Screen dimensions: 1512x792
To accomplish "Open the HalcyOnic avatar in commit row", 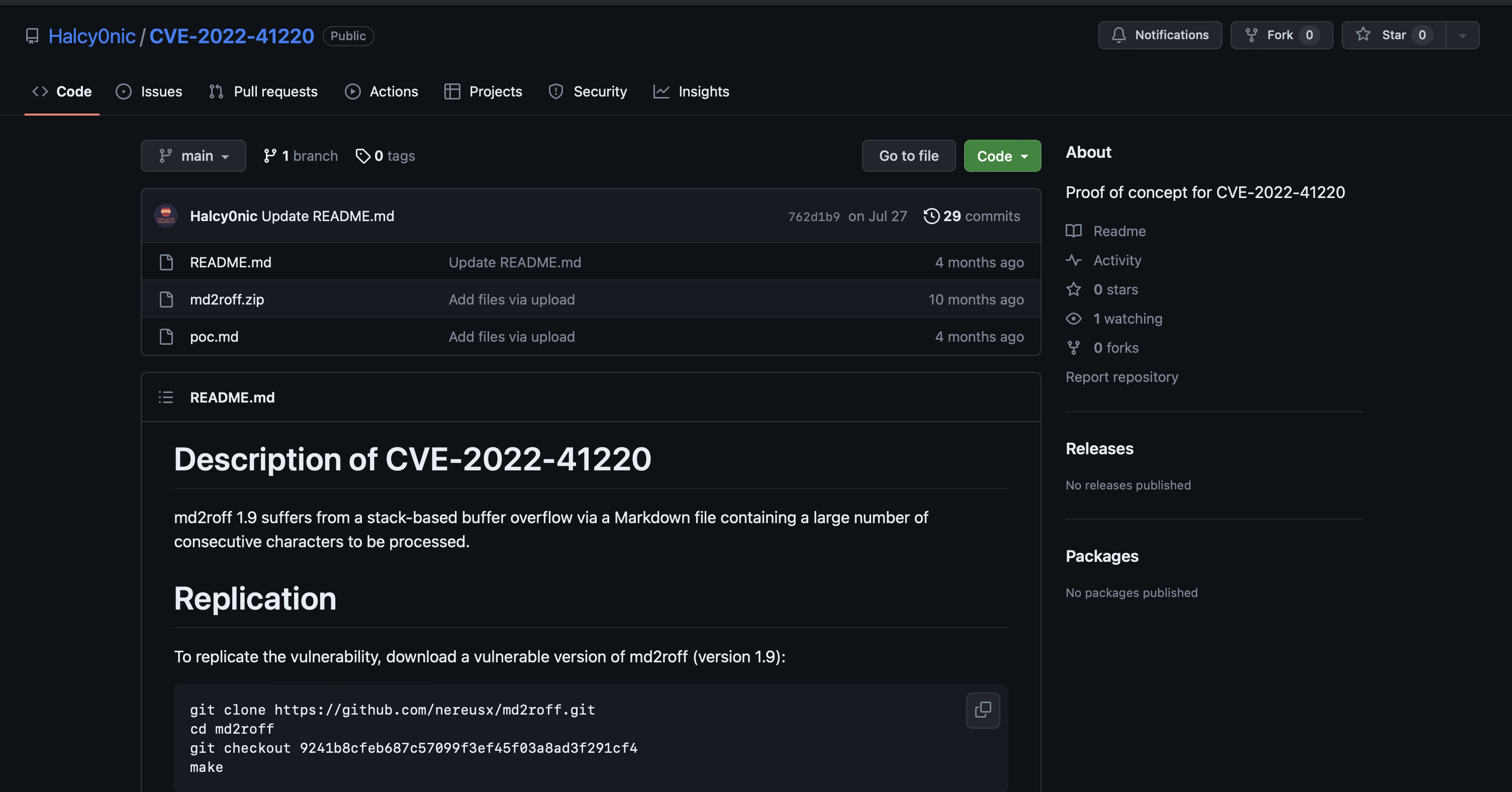I will point(166,216).
